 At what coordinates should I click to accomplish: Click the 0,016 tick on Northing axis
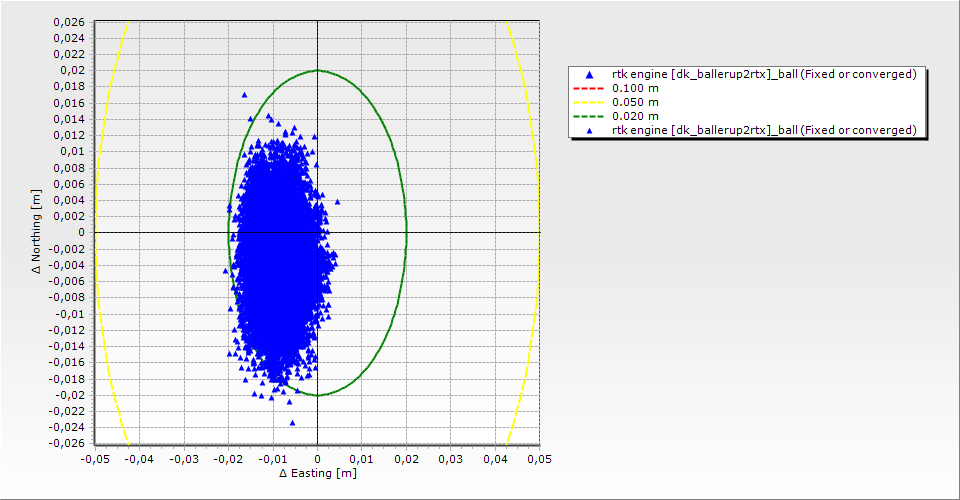(x=69, y=103)
